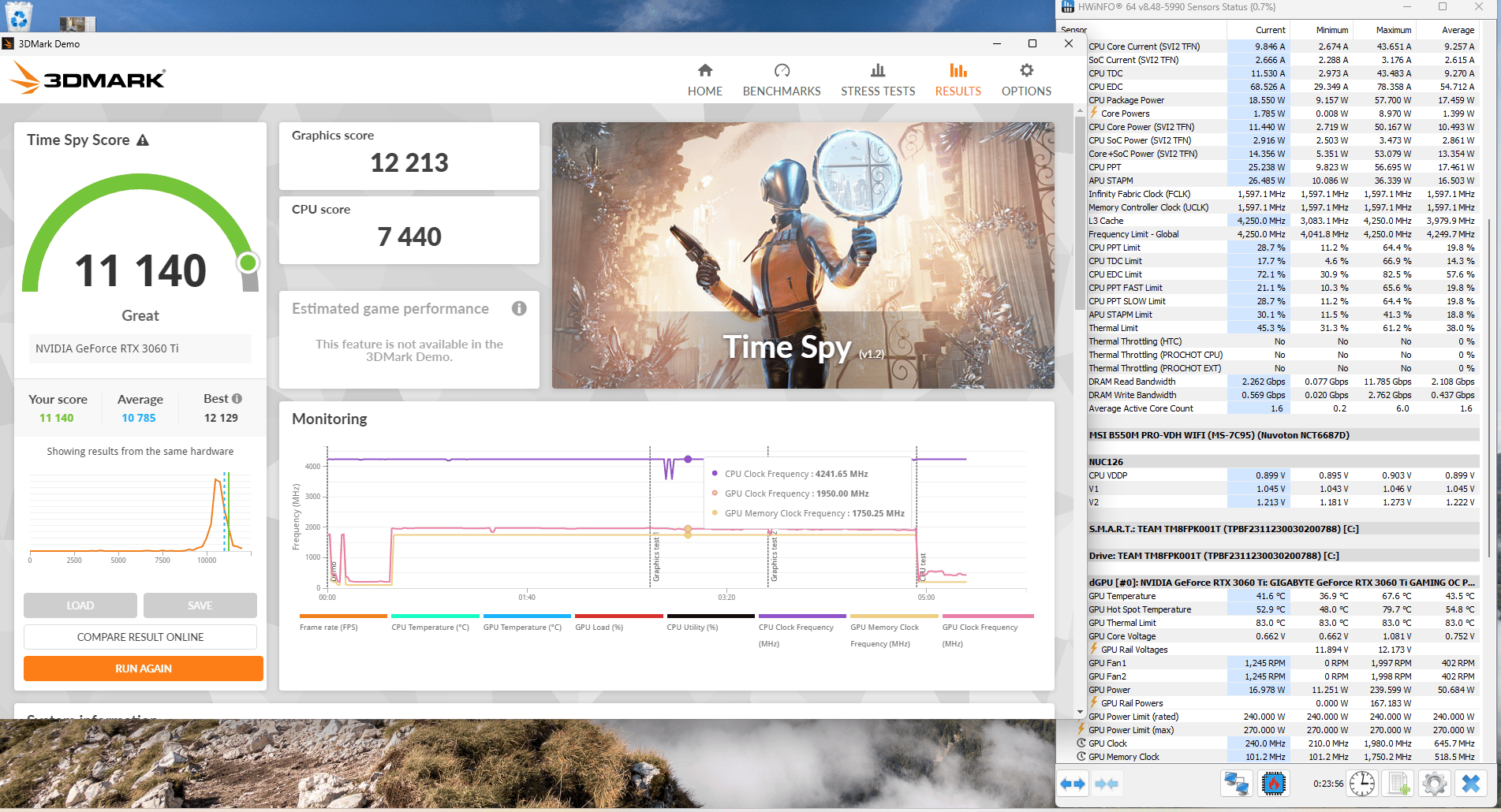Click HWiNFO logging sheet icon

pyautogui.click(x=1398, y=784)
